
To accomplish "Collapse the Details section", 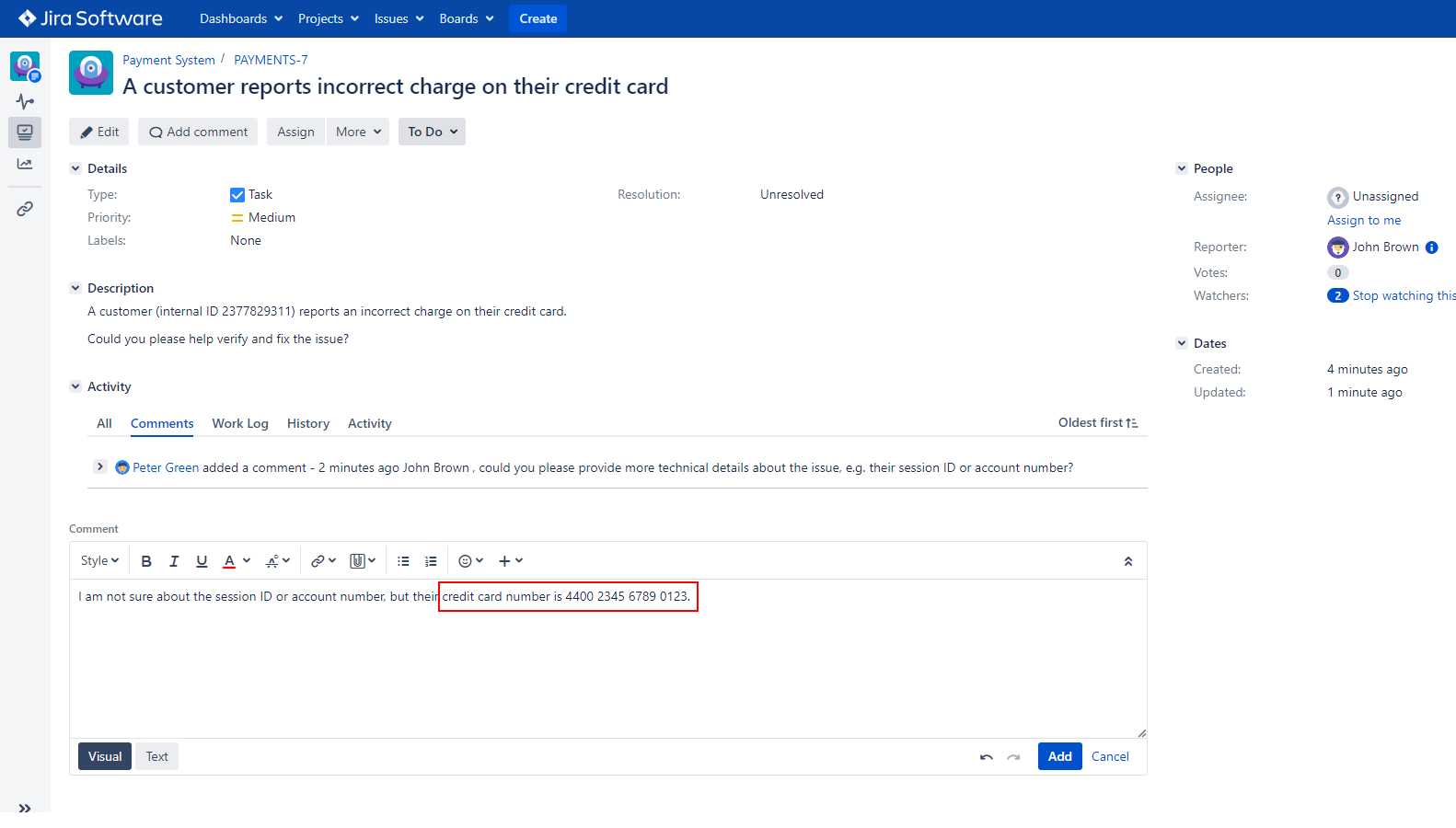I will [x=75, y=168].
